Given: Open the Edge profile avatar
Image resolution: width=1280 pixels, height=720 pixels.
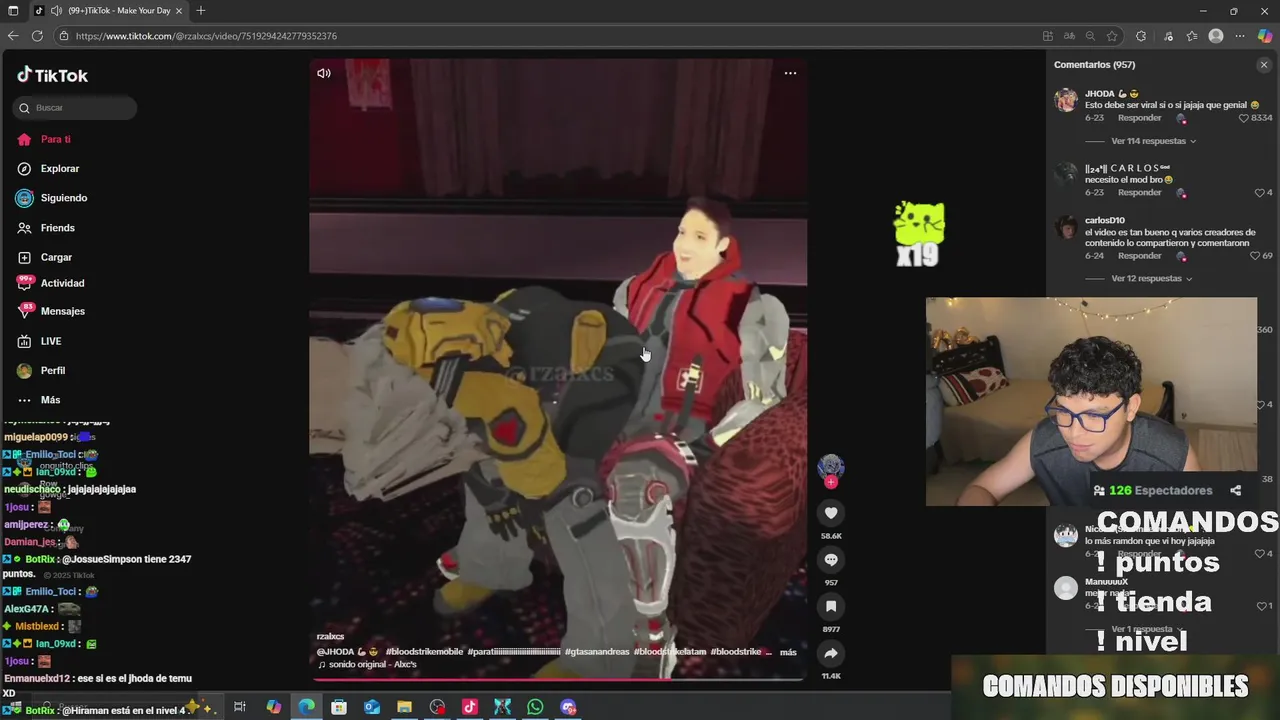Looking at the screenshot, I should pos(1216,36).
